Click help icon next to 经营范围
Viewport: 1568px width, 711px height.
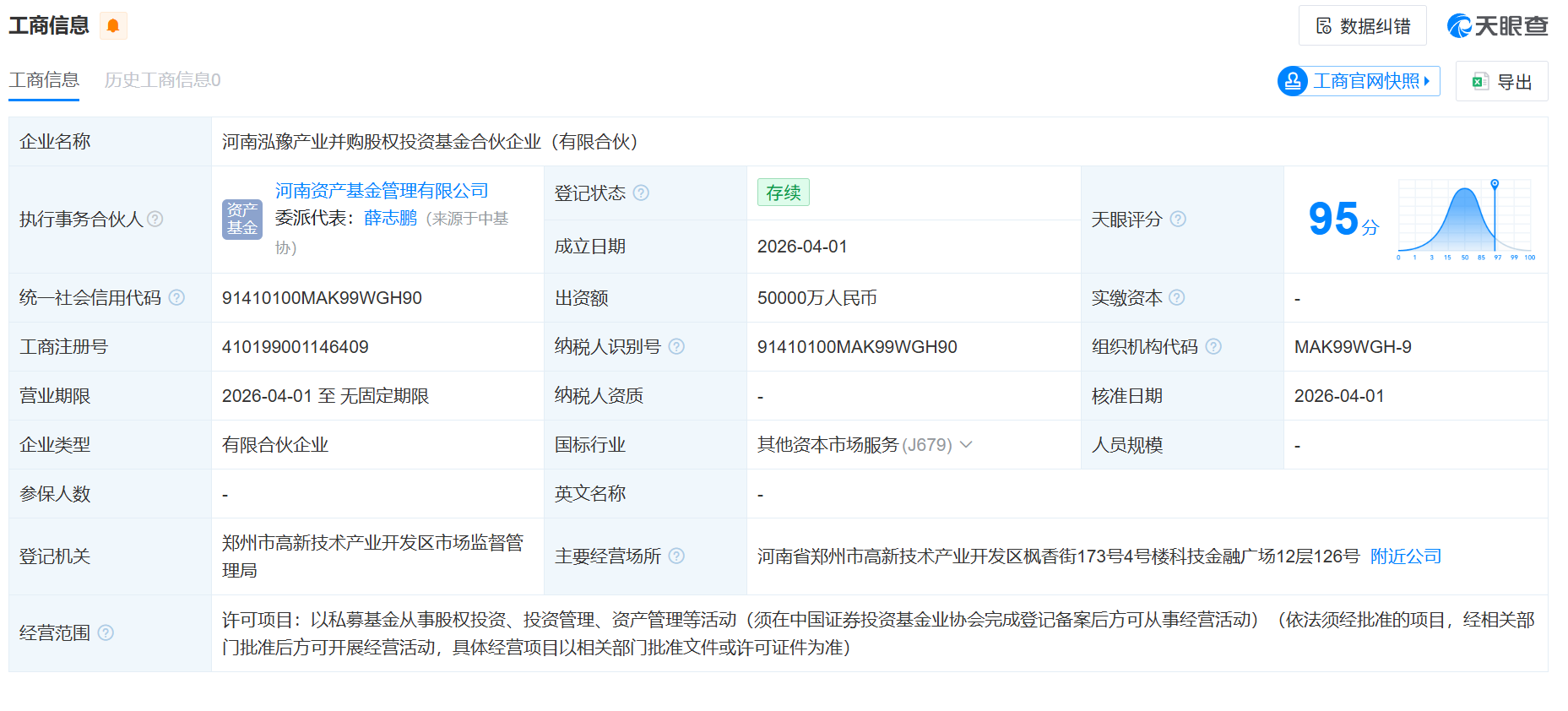(x=106, y=633)
